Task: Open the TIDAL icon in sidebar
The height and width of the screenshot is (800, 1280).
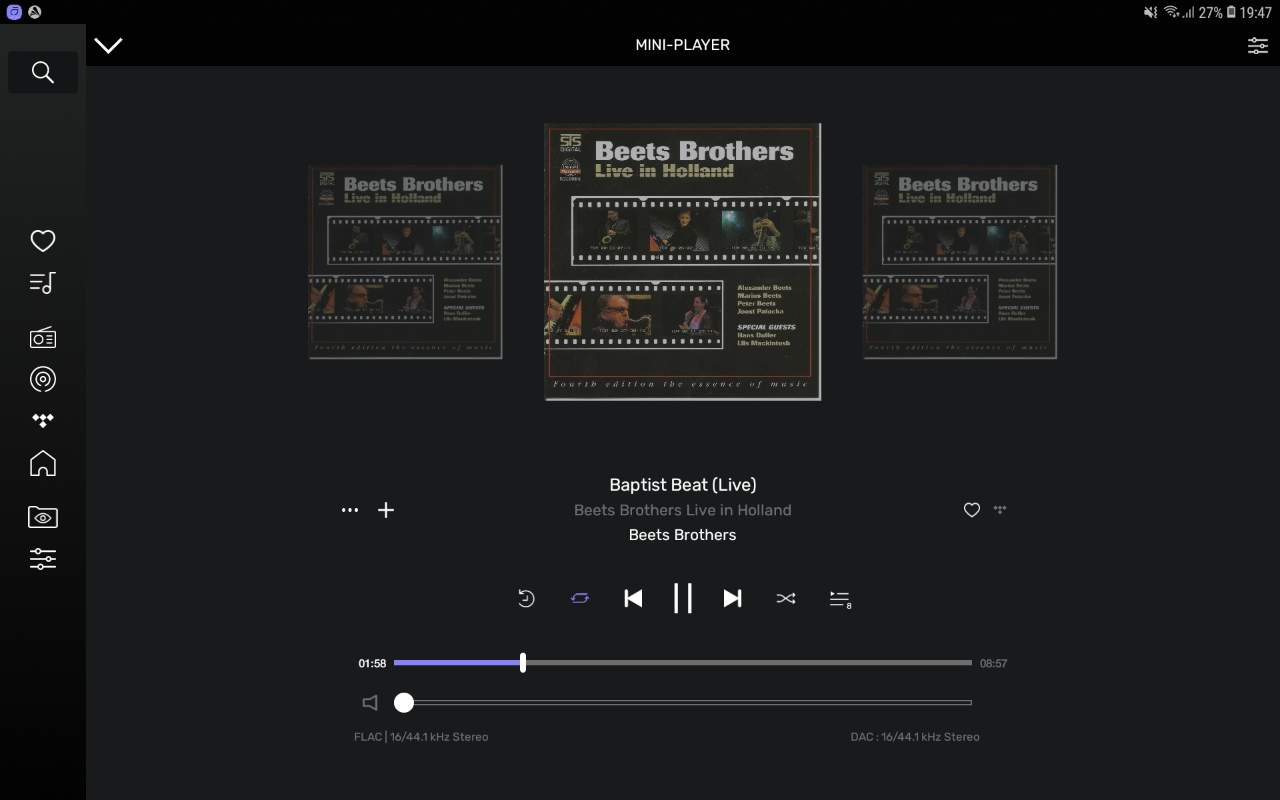Action: (42, 420)
